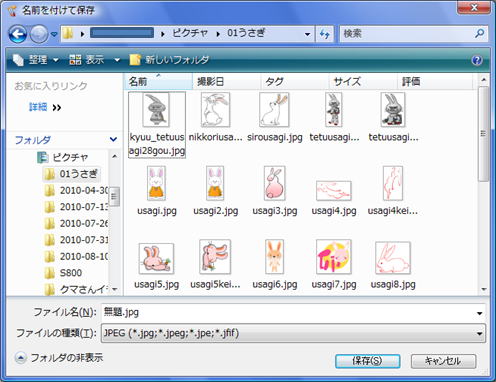Select S800 folder in tree
The image size is (496, 382).
(63, 273)
